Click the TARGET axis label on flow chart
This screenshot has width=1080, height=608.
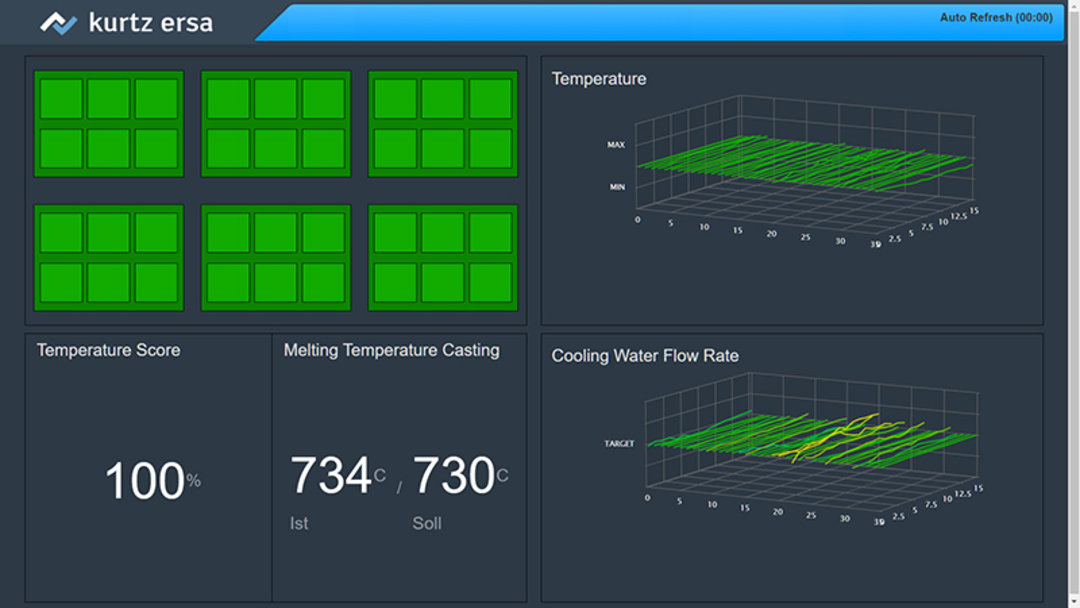click(618, 443)
